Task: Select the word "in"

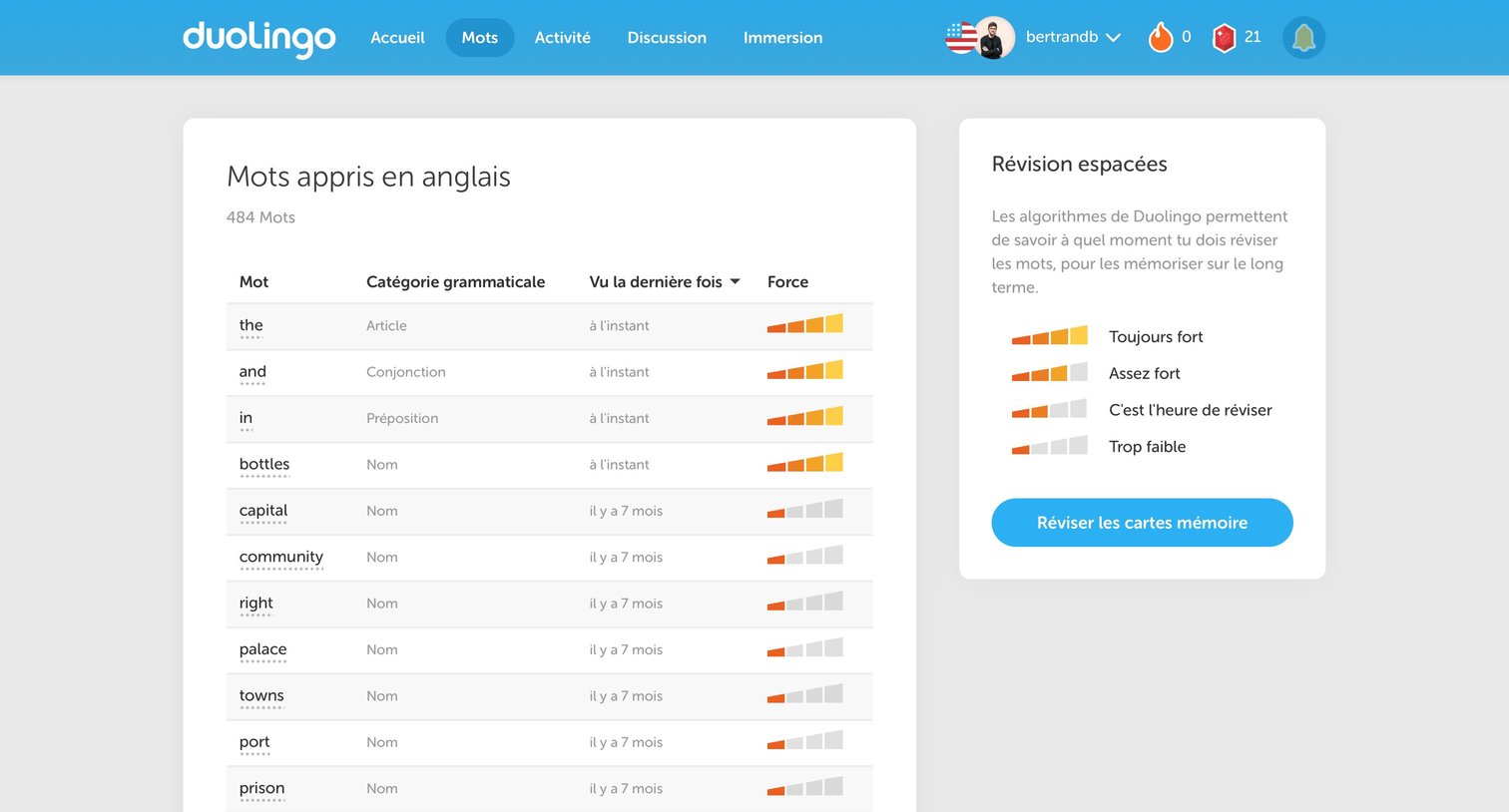Action: coord(246,418)
